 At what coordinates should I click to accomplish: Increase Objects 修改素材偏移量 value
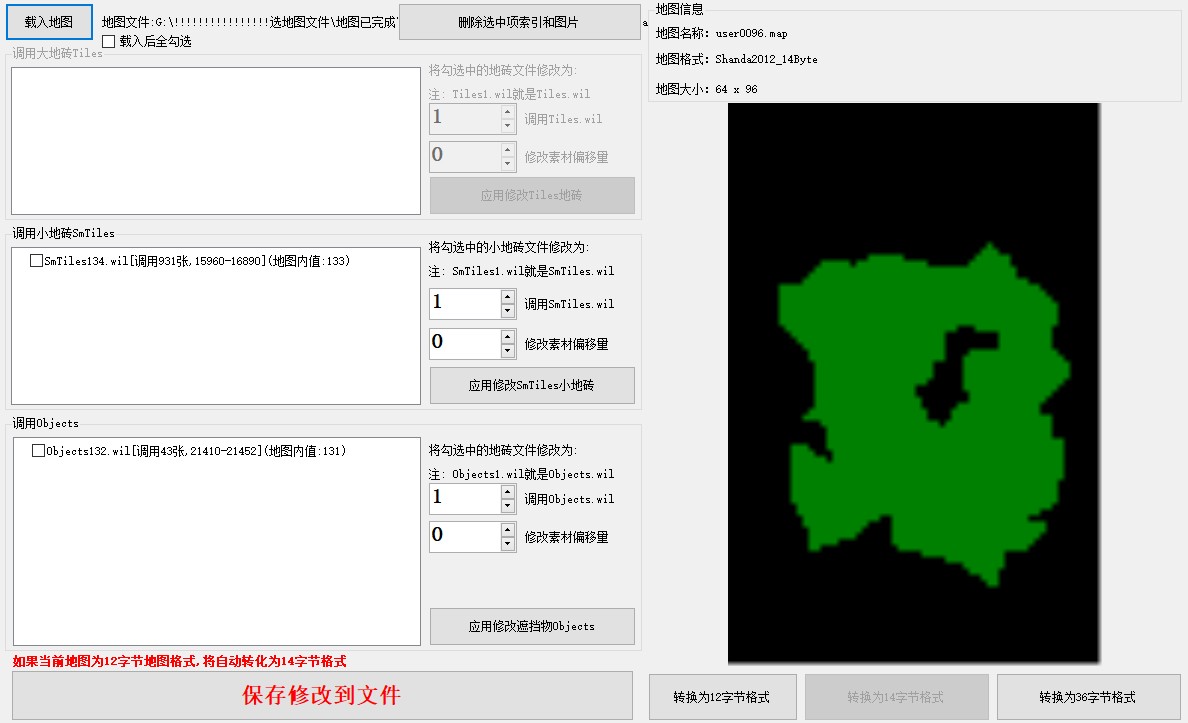coord(508,530)
